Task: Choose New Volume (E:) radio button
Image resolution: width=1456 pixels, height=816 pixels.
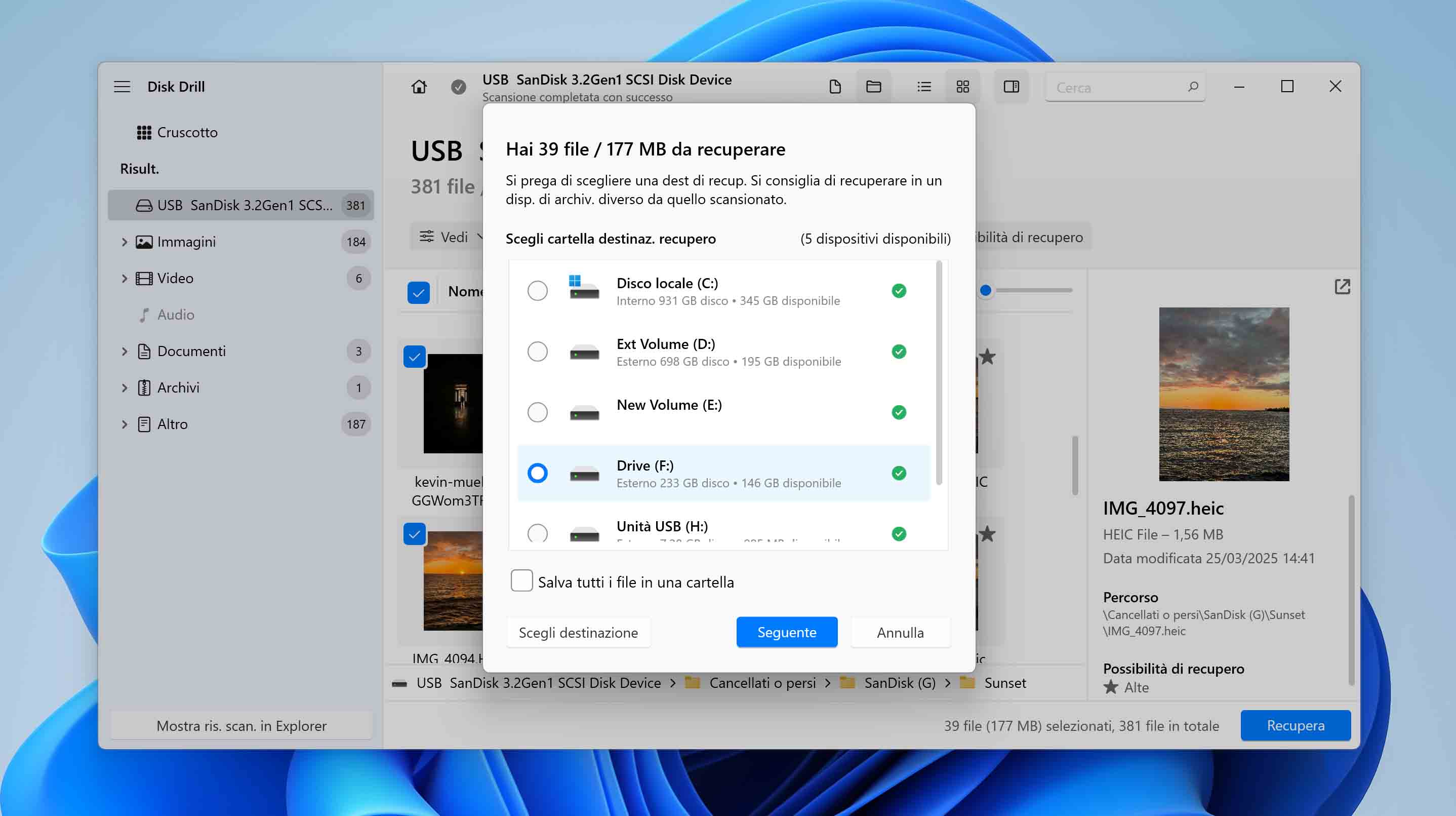Action: (537, 412)
